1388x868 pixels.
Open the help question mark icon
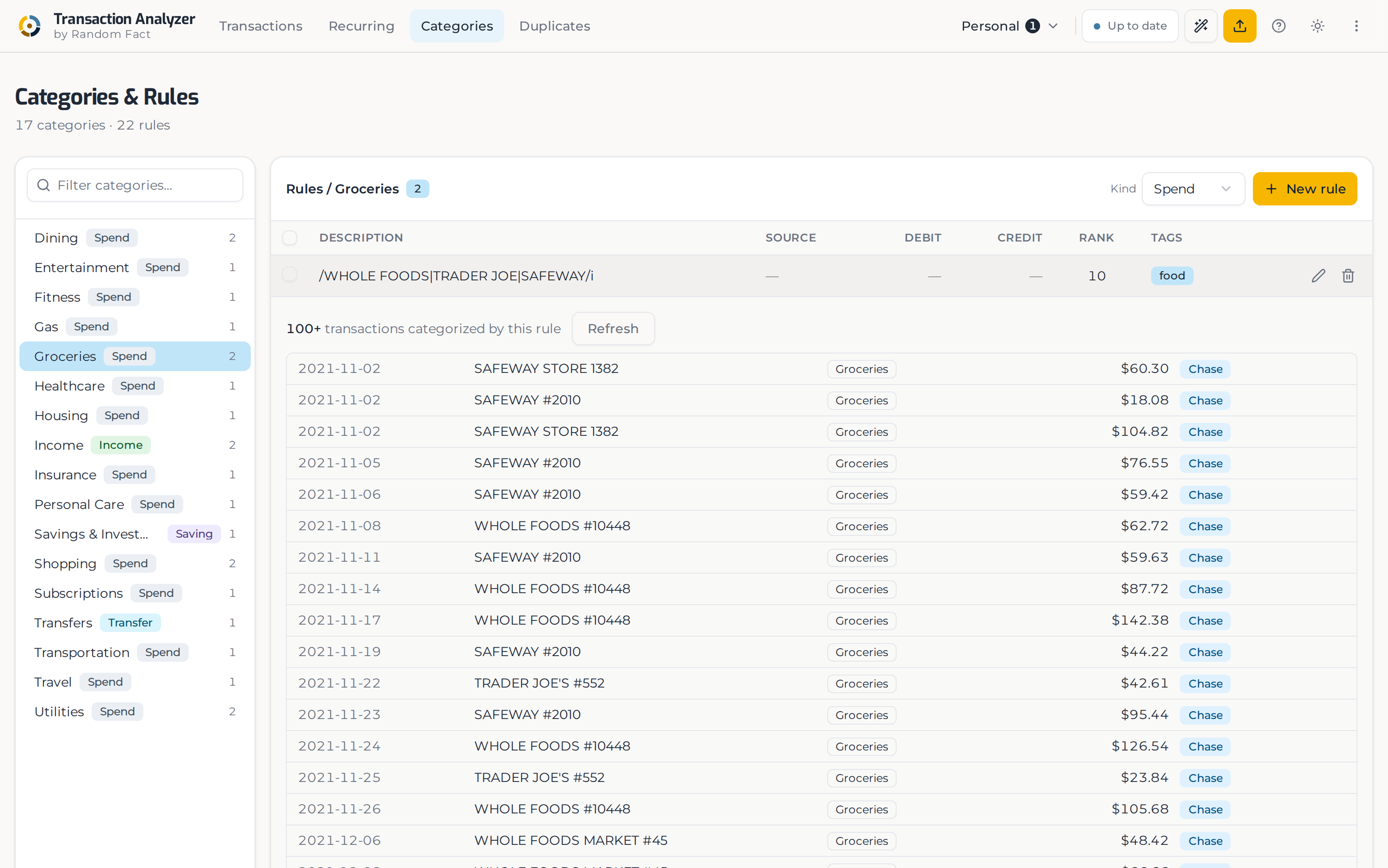point(1278,26)
